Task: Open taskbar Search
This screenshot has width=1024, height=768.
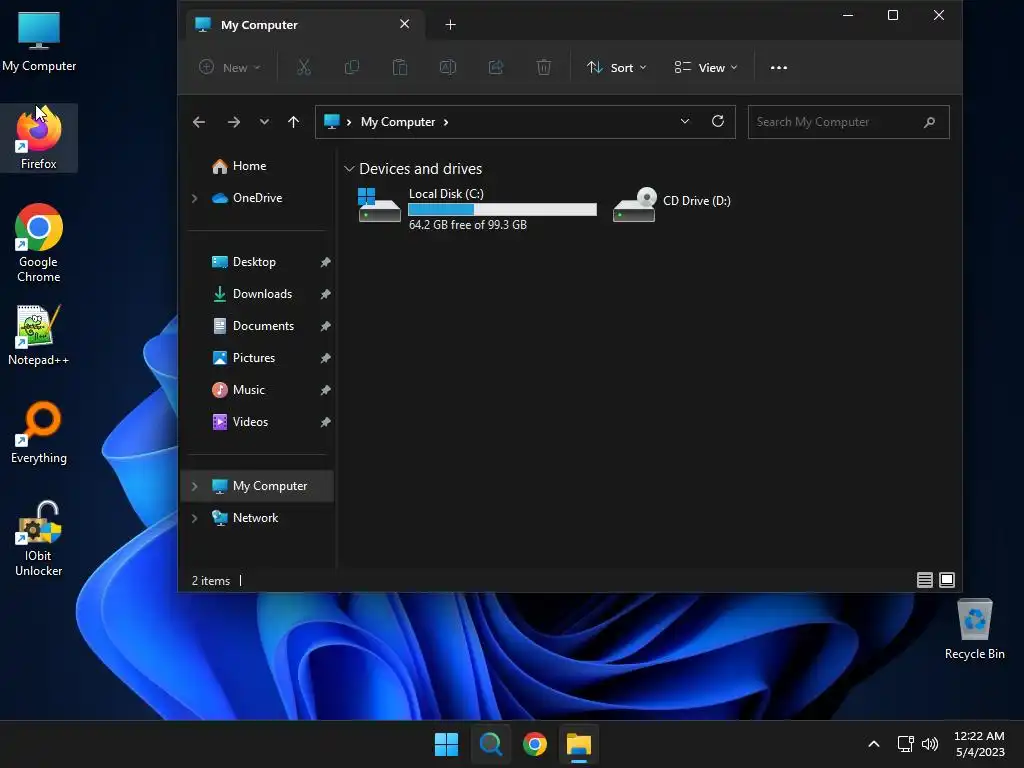Action: click(x=490, y=744)
